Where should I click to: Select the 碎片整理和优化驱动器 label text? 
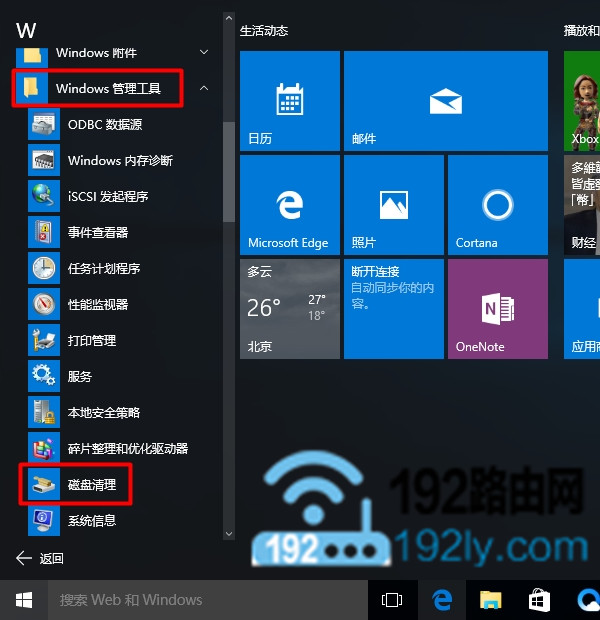(x=128, y=448)
